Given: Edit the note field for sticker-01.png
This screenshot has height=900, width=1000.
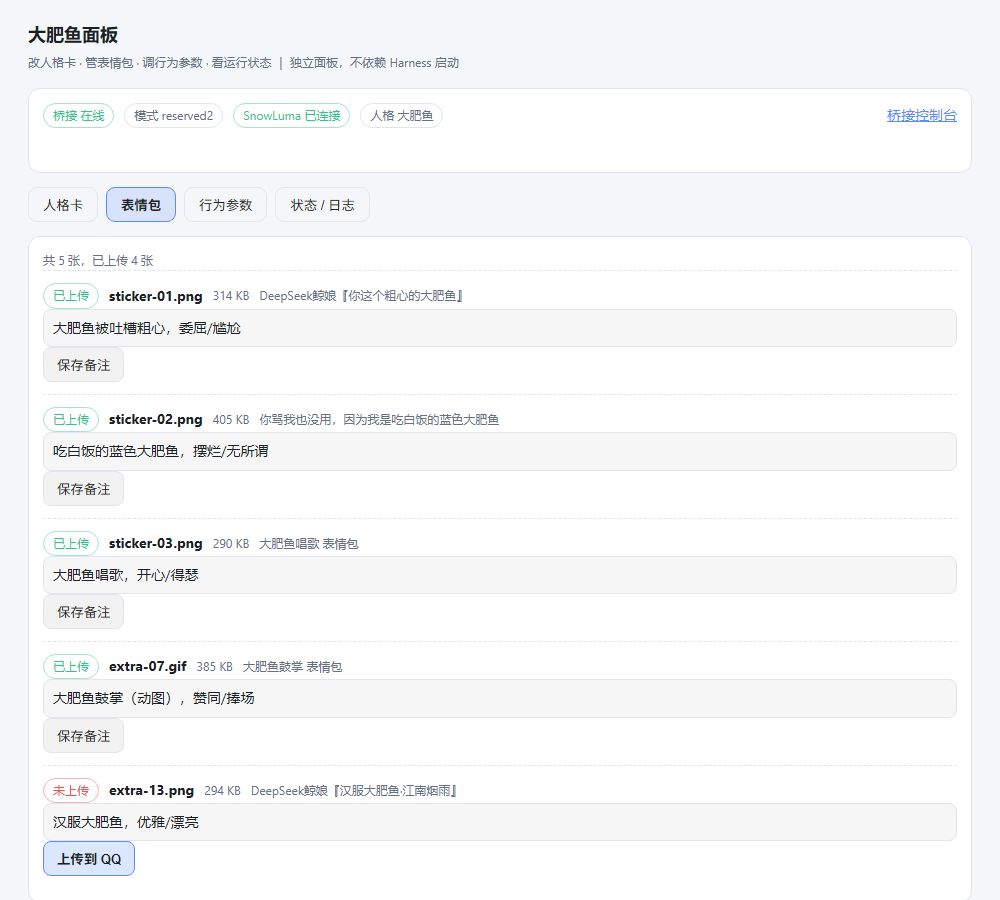Looking at the screenshot, I should coord(500,328).
